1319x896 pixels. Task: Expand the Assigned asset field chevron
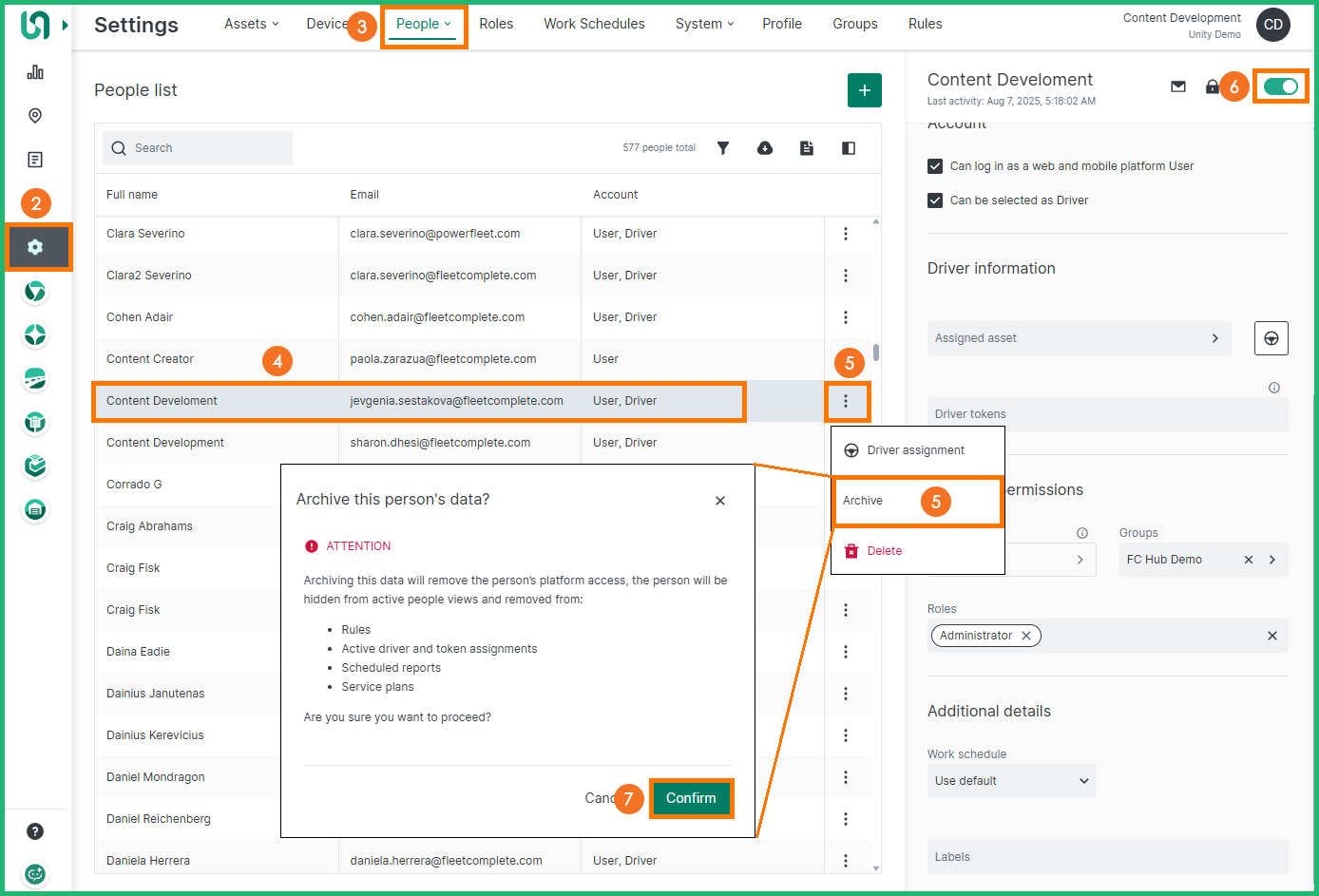coord(1214,338)
